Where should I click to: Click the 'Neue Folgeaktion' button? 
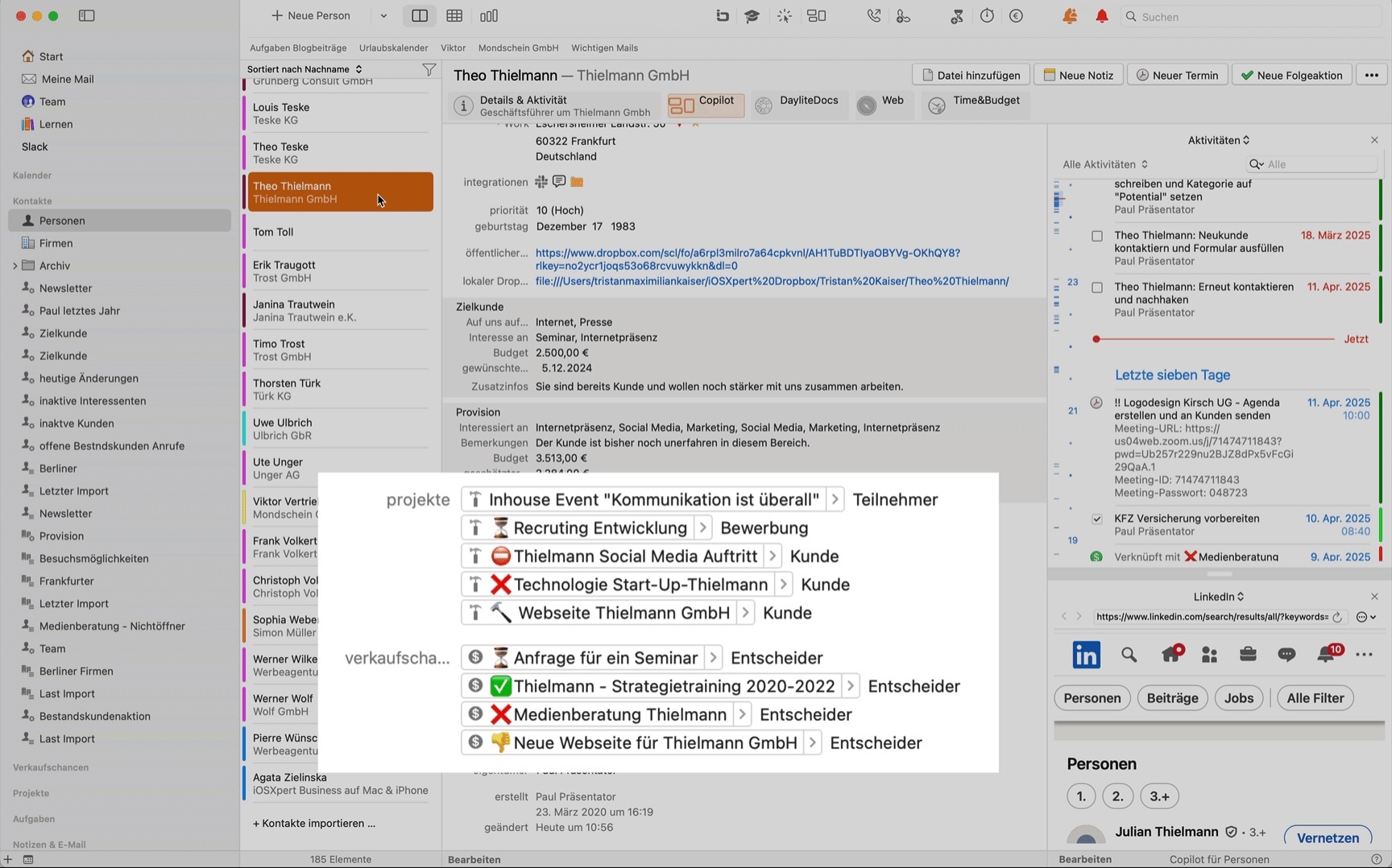pyautogui.click(x=1291, y=75)
